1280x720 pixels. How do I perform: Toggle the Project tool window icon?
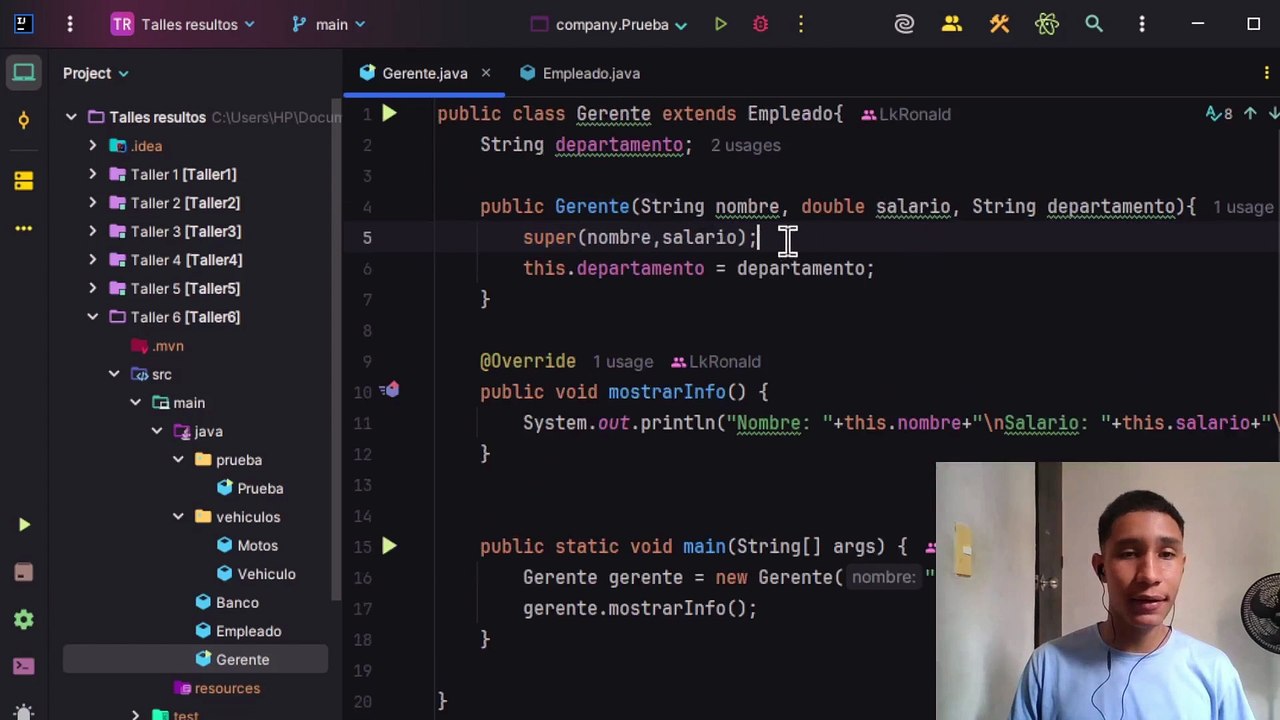(x=24, y=73)
